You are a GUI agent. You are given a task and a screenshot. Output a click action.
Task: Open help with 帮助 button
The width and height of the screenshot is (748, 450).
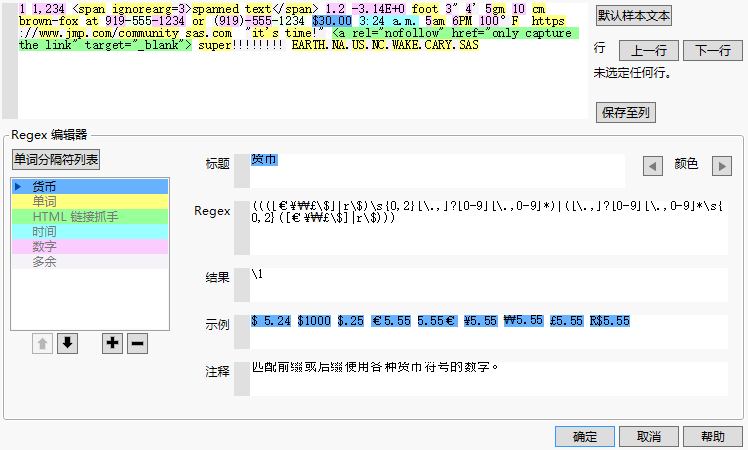point(713,437)
